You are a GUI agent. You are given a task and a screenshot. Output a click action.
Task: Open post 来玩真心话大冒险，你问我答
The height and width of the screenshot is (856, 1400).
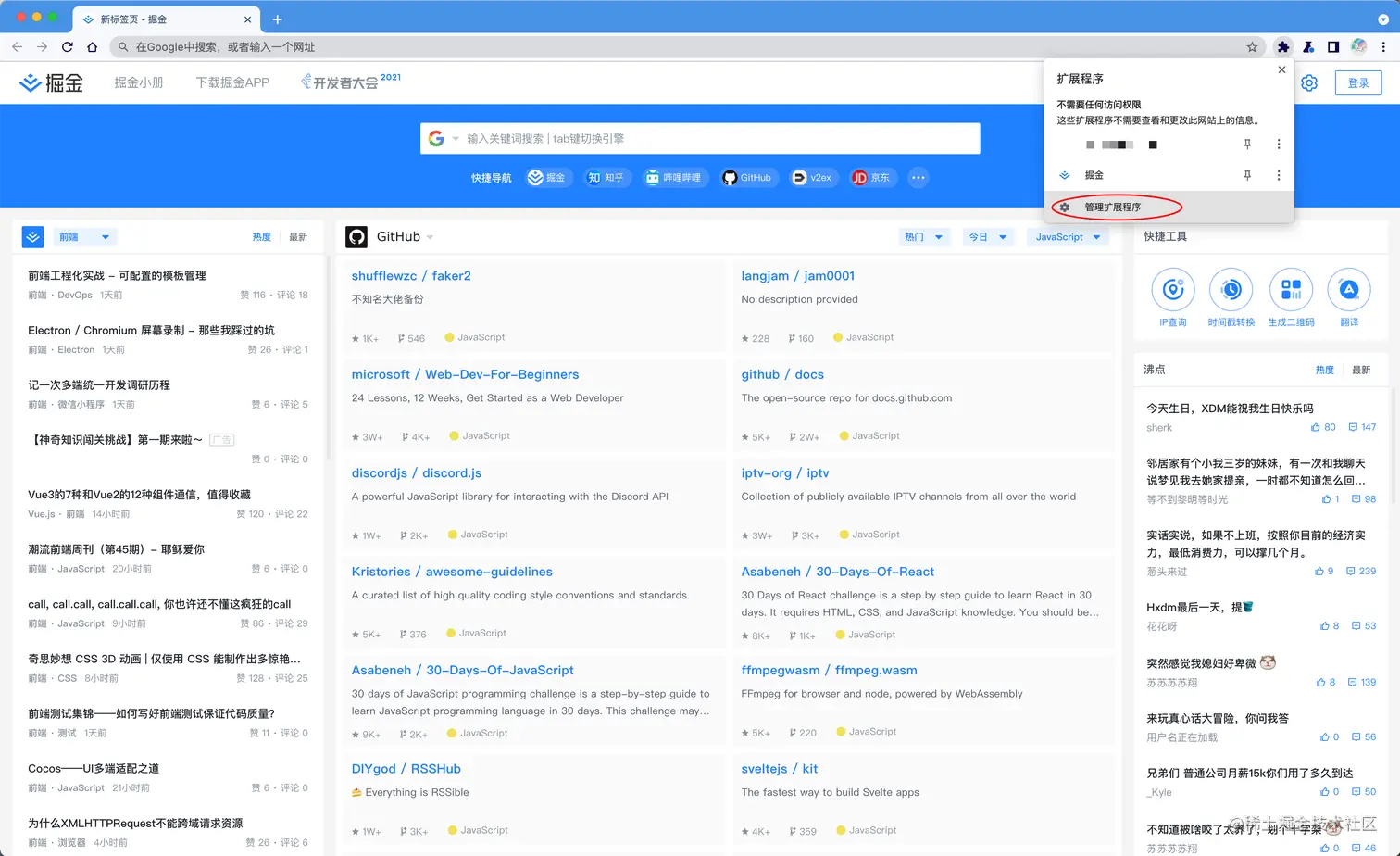tap(1218, 718)
